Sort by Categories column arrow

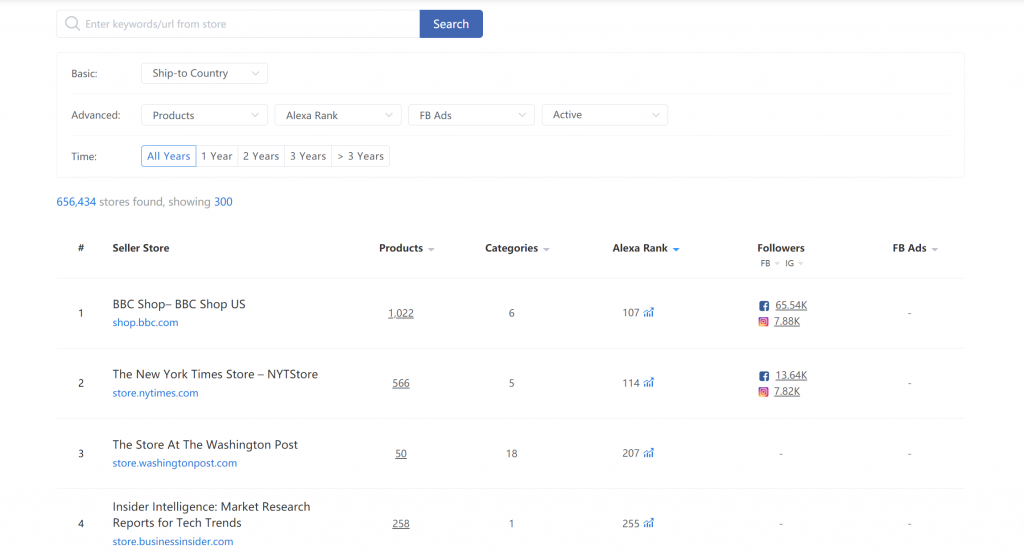point(546,249)
